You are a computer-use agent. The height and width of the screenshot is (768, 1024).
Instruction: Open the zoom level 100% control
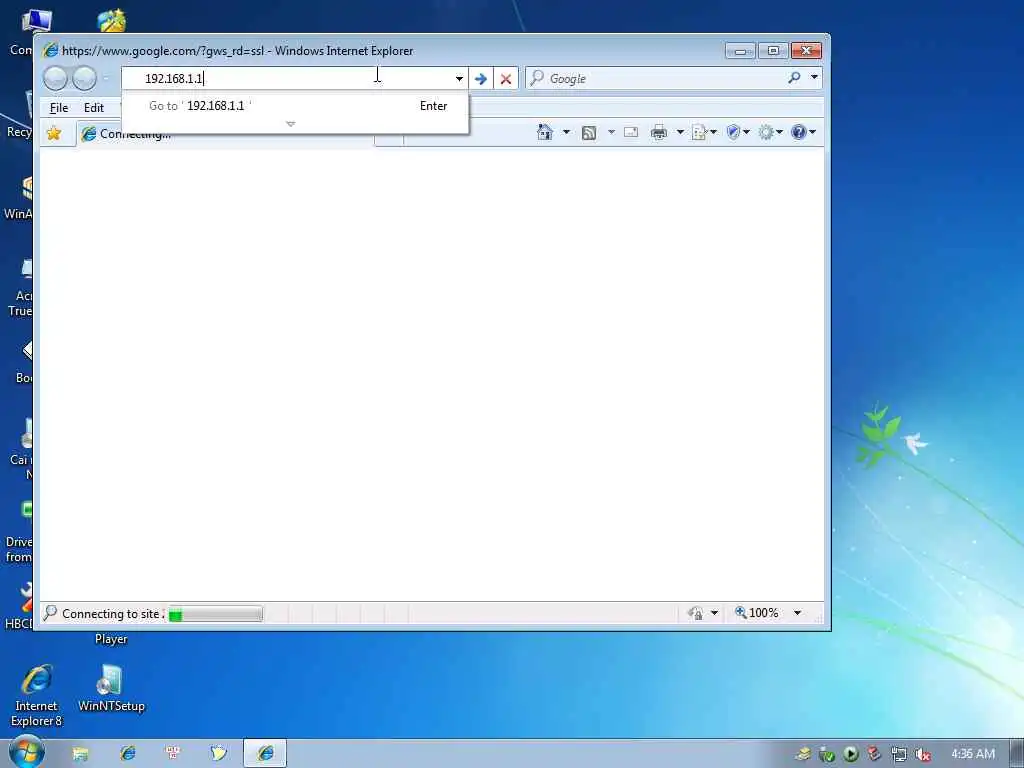pos(758,613)
